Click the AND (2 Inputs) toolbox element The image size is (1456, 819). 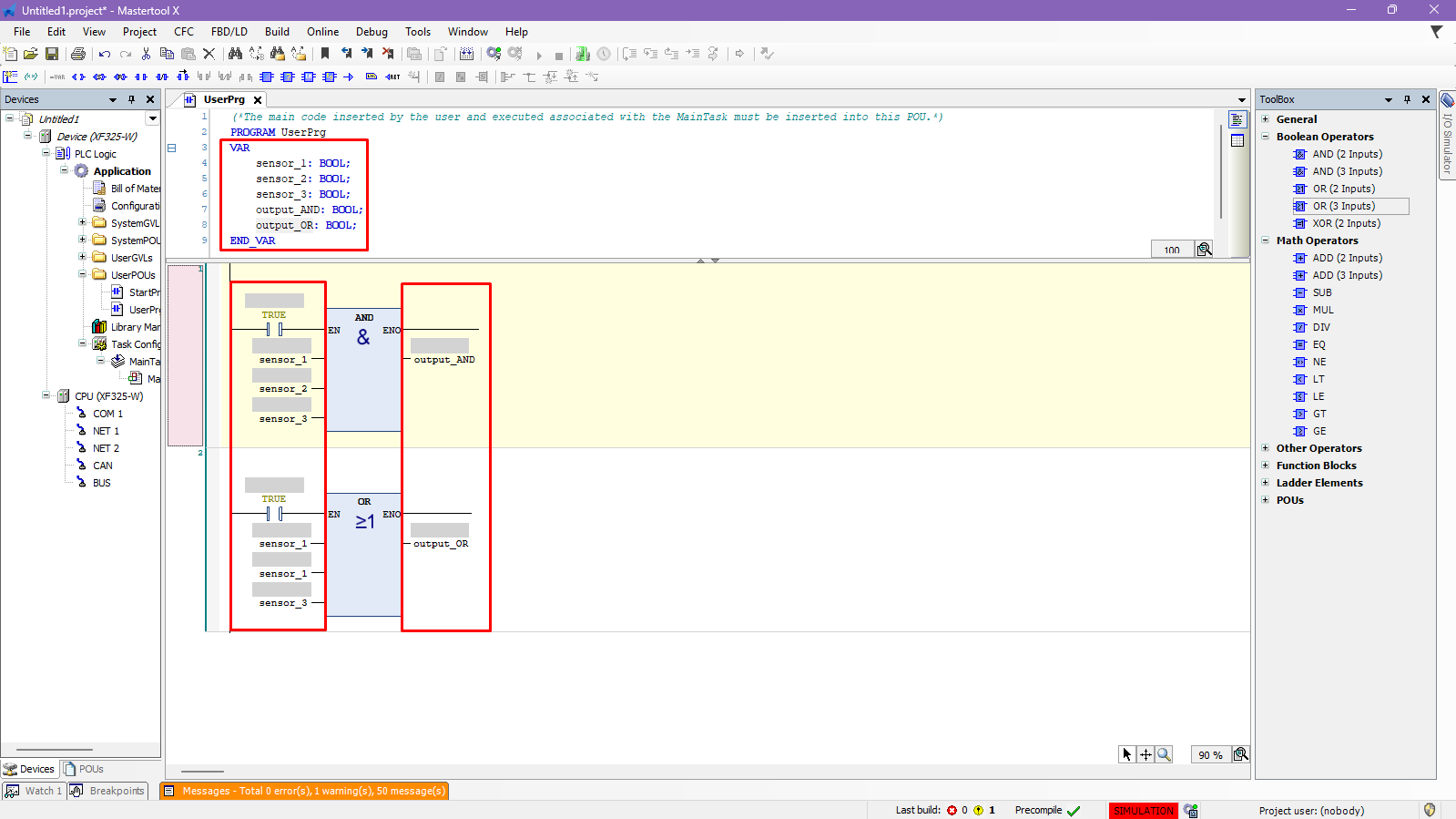pyautogui.click(x=1346, y=154)
